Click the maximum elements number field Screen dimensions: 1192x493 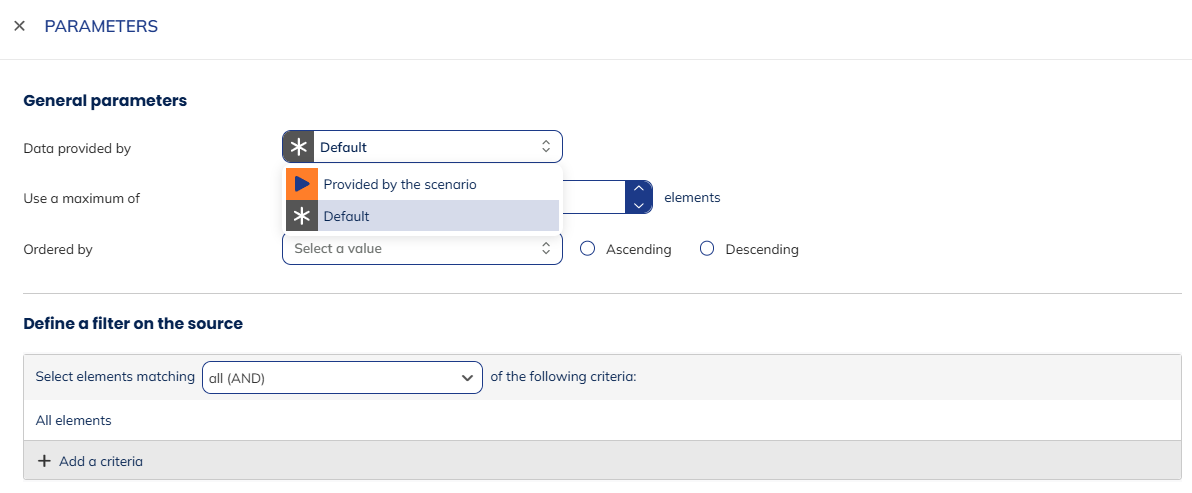coord(594,197)
